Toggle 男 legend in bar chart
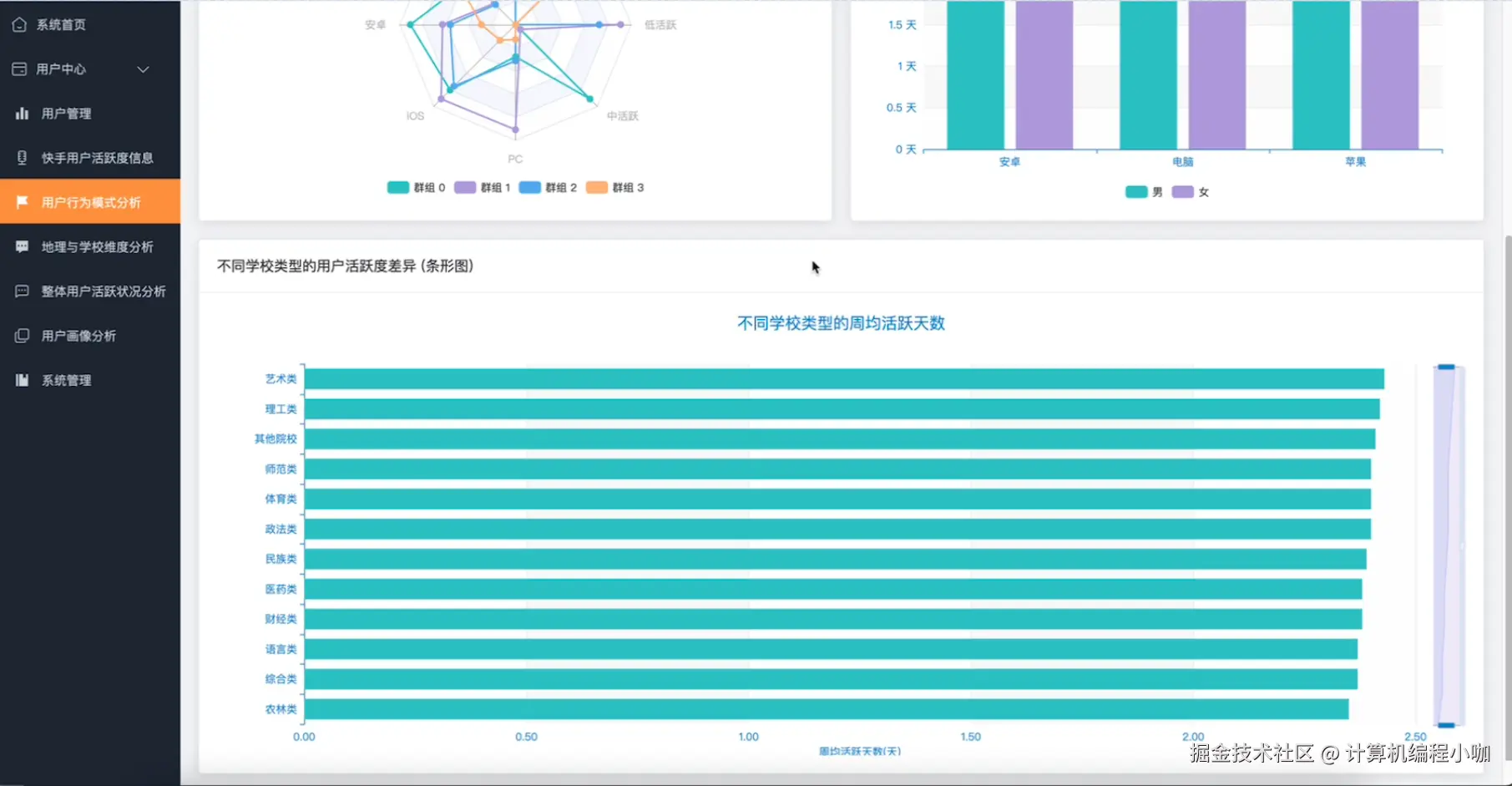This screenshot has height=786, width=1512. (x=1144, y=191)
